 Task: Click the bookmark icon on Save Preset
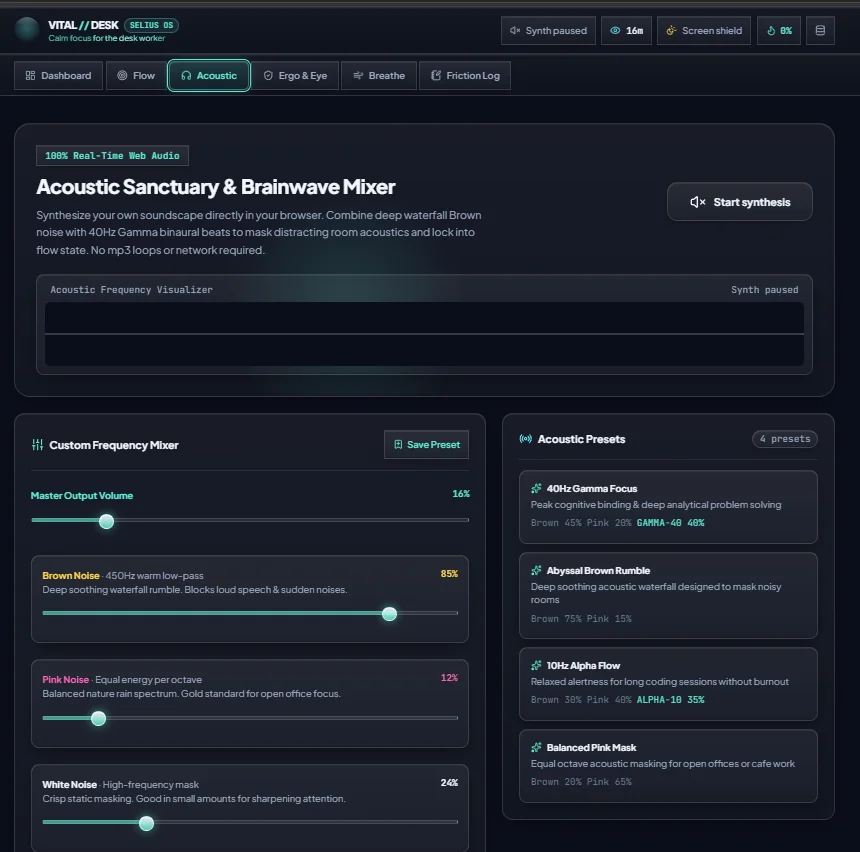pyautogui.click(x=398, y=444)
